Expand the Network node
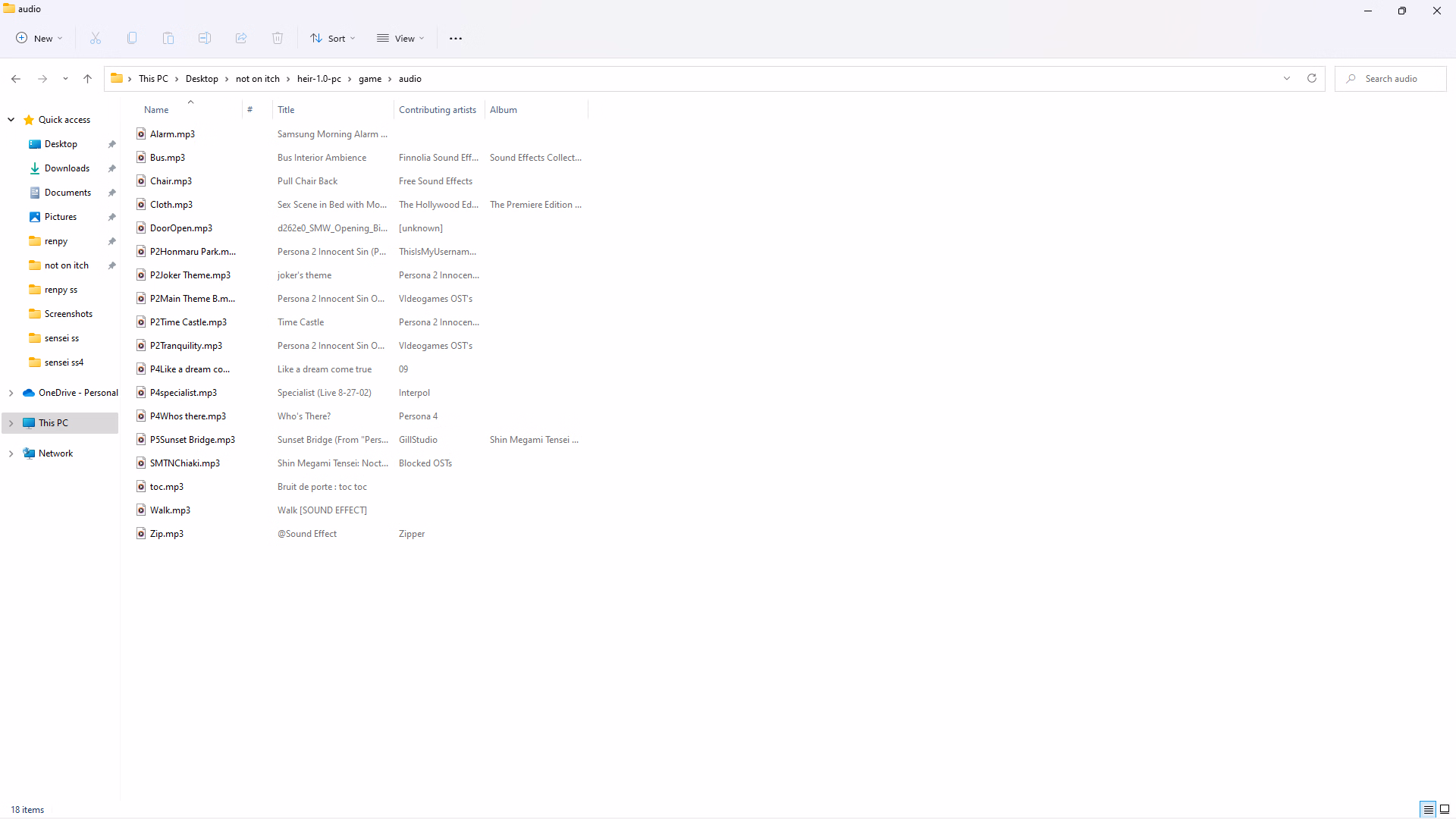Viewport: 1456px width, 819px height. point(11,453)
